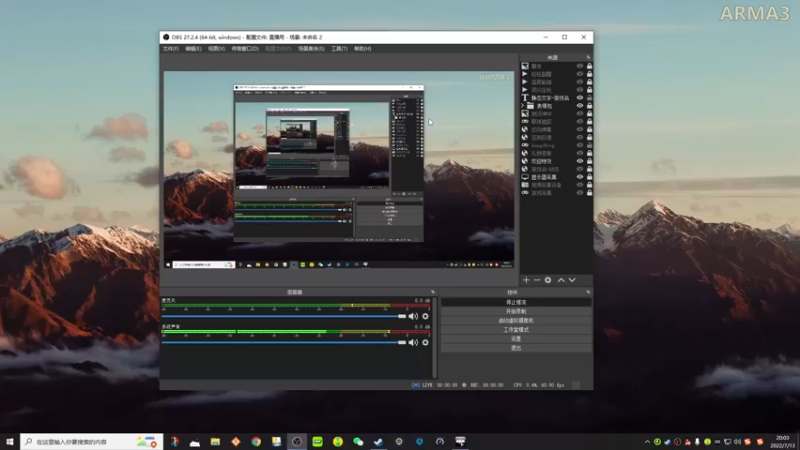Toggle visibility eye of 表情包 group

pos(580,106)
